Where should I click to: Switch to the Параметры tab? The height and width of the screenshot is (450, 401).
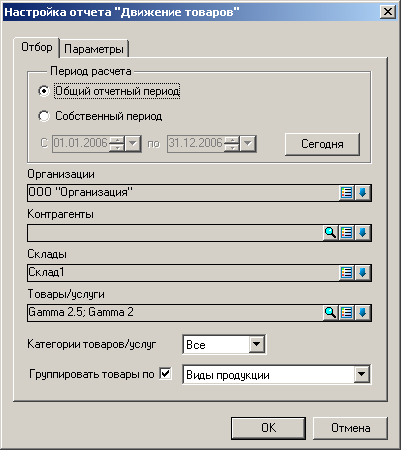point(94,49)
